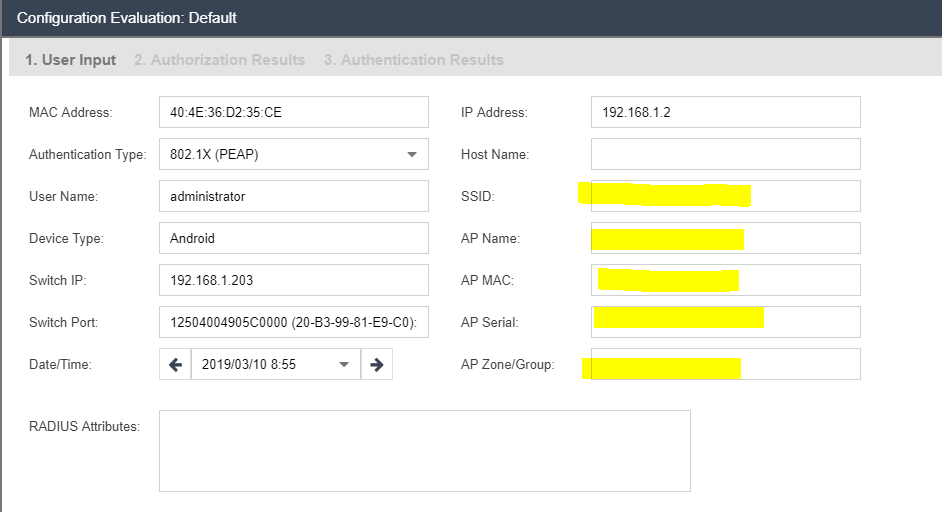Click inside the RADIUS Attributes text area
Screen dimensions: 942x512
(x=424, y=450)
